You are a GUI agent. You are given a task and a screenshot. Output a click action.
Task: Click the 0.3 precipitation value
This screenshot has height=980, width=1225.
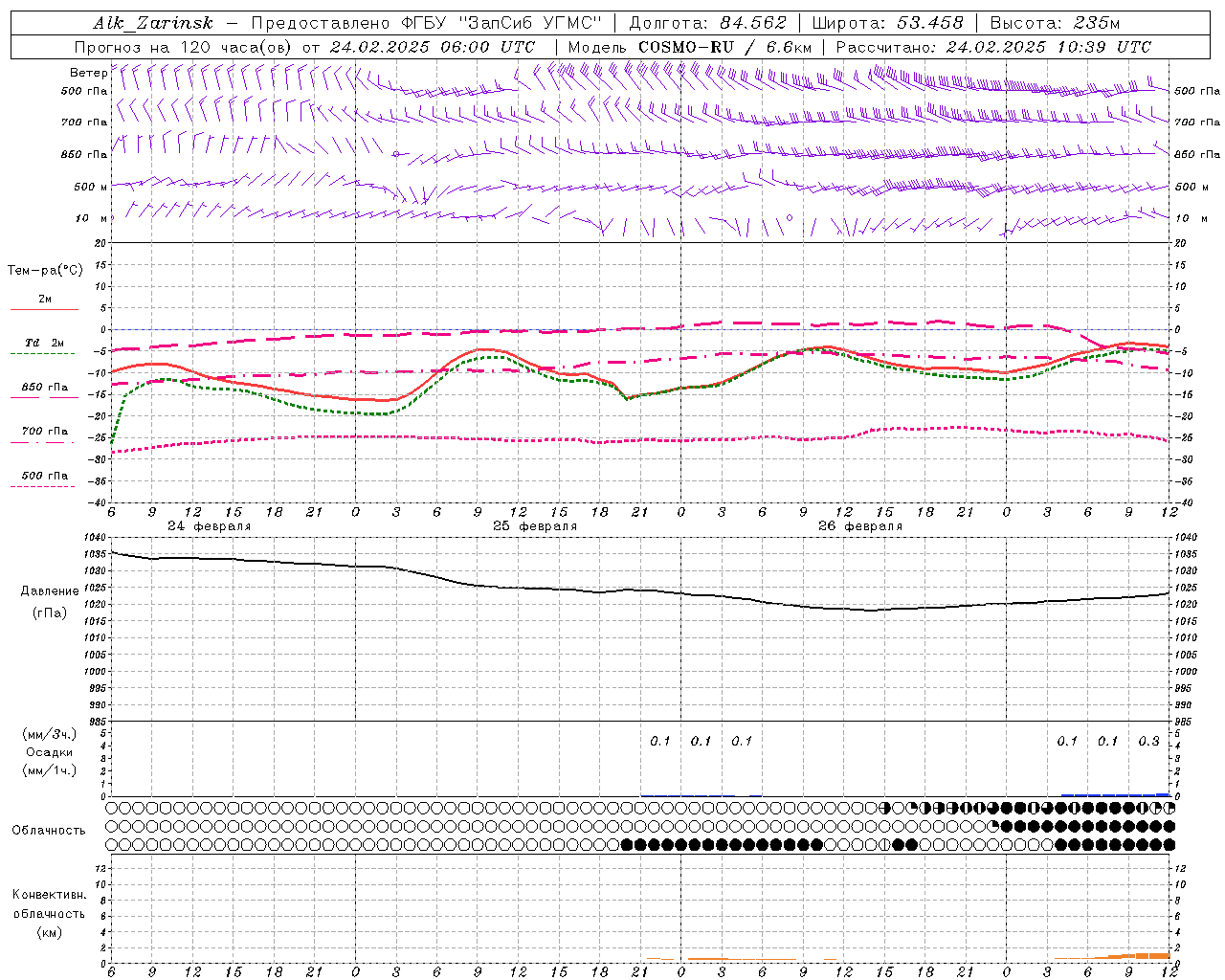click(x=1148, y=742)
